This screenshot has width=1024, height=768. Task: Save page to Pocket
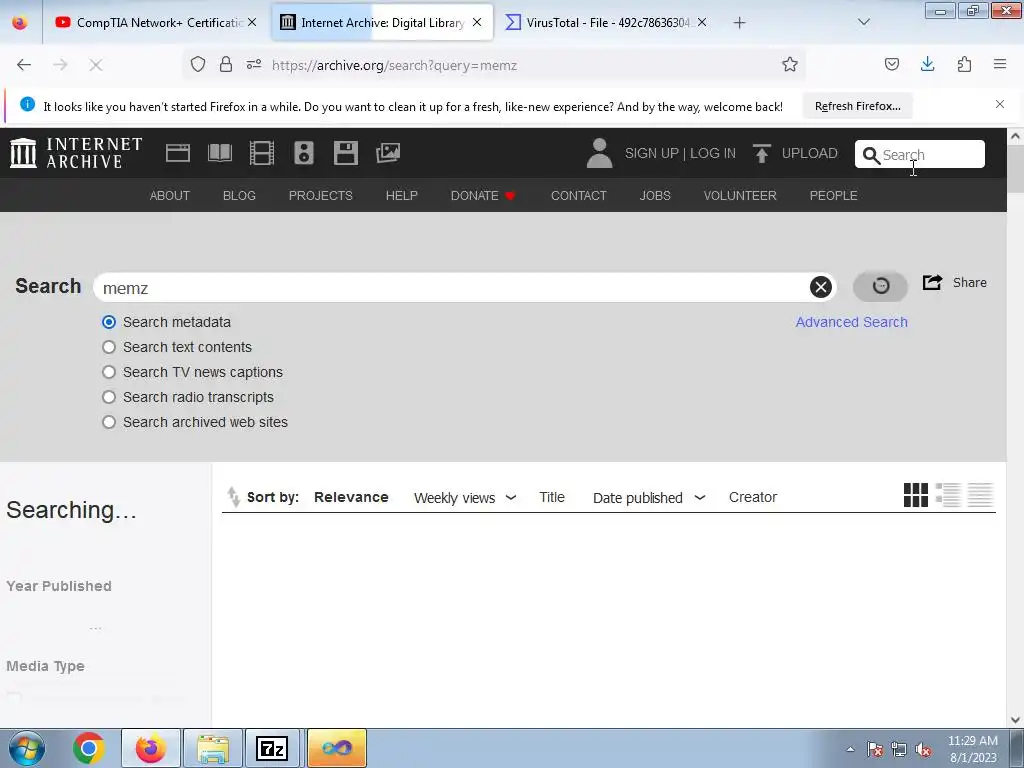(x=891, y=65)
